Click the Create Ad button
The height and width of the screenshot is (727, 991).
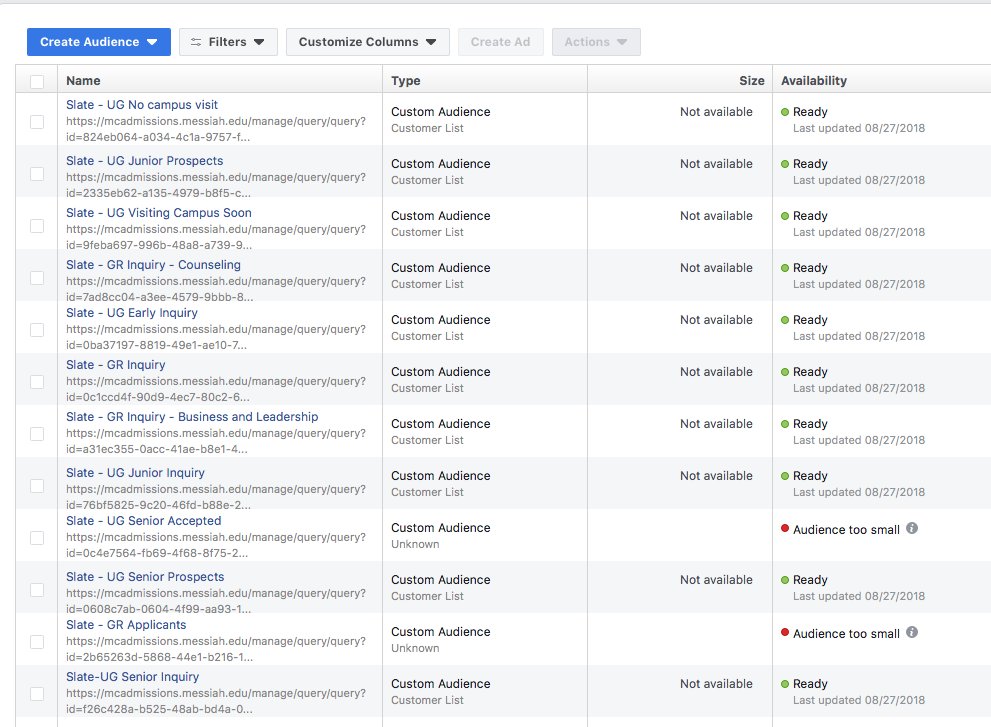tap(501, 42)
